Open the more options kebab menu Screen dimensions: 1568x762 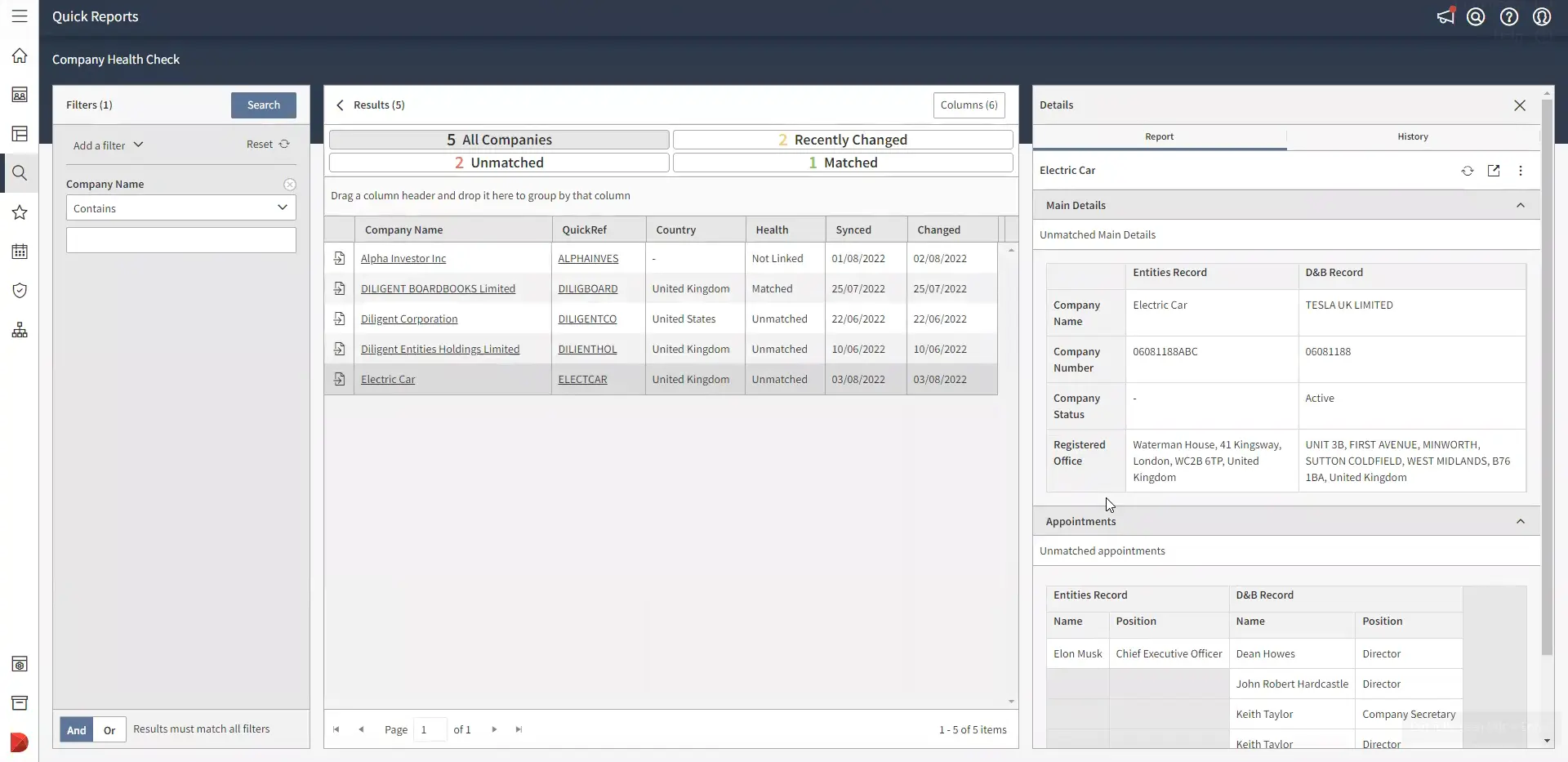click(1521, 171)
